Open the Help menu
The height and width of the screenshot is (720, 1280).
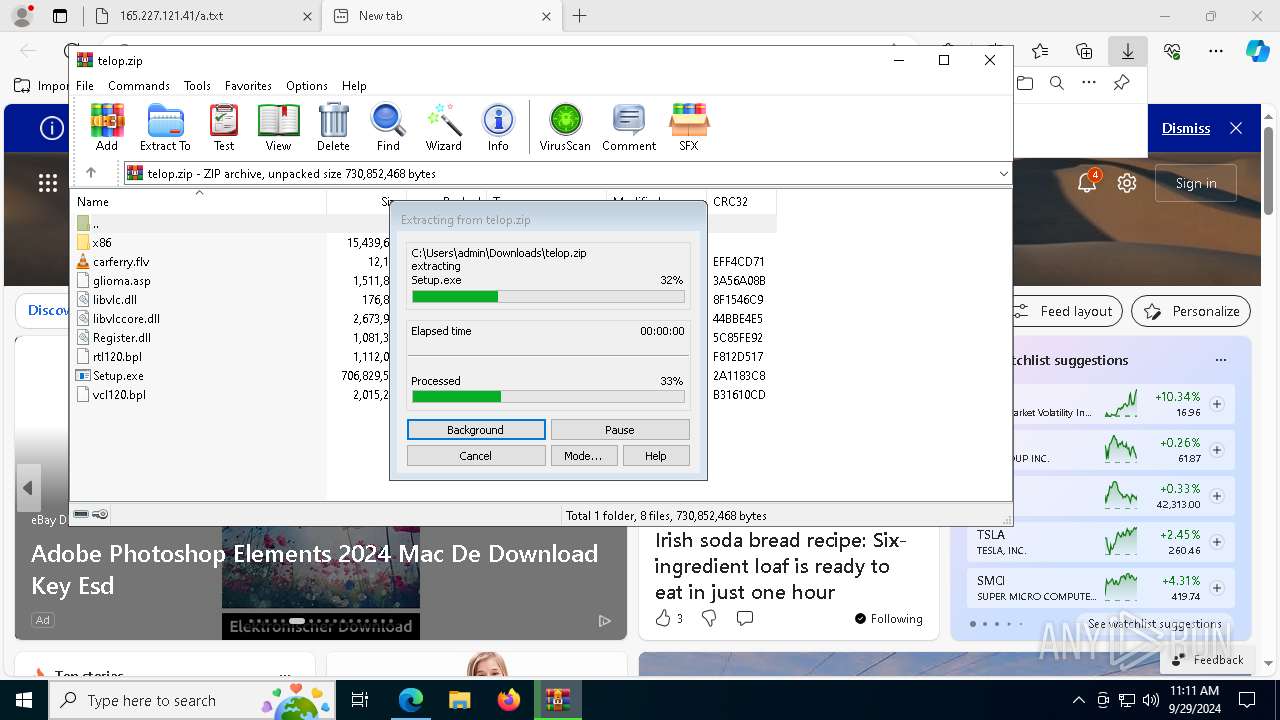(354, 86)
